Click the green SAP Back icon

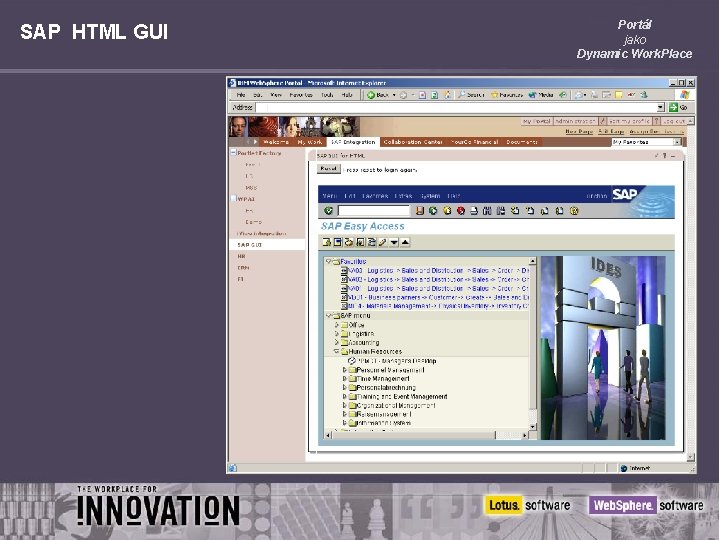(433, 211)
